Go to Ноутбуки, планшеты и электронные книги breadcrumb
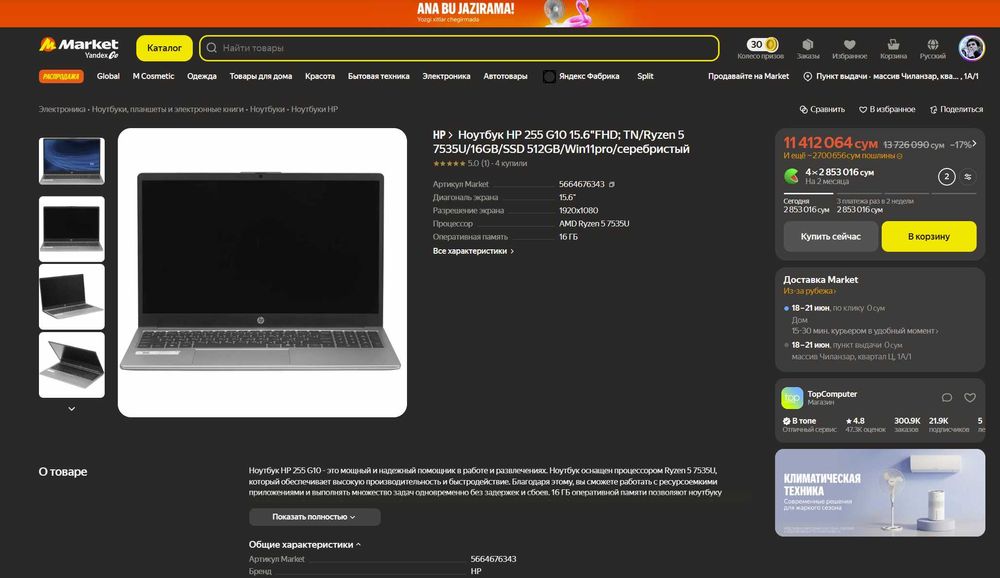The height and width of the screenshot is (578, 1000). tap(168, 110)
